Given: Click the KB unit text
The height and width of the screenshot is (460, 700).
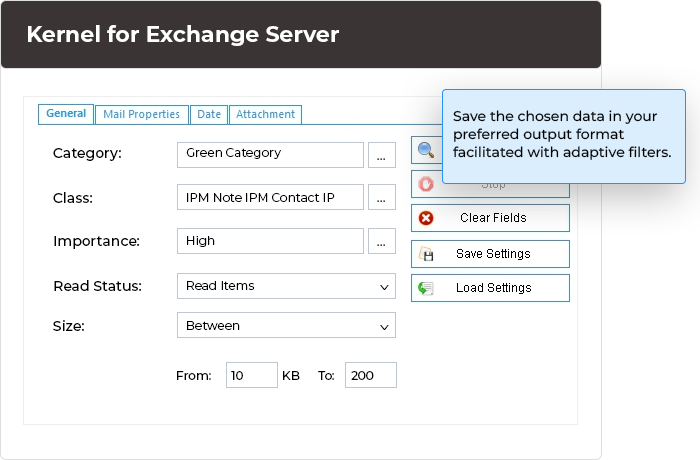Looking at the screenshot, I should pyautogui.click(x=291, y=376).
